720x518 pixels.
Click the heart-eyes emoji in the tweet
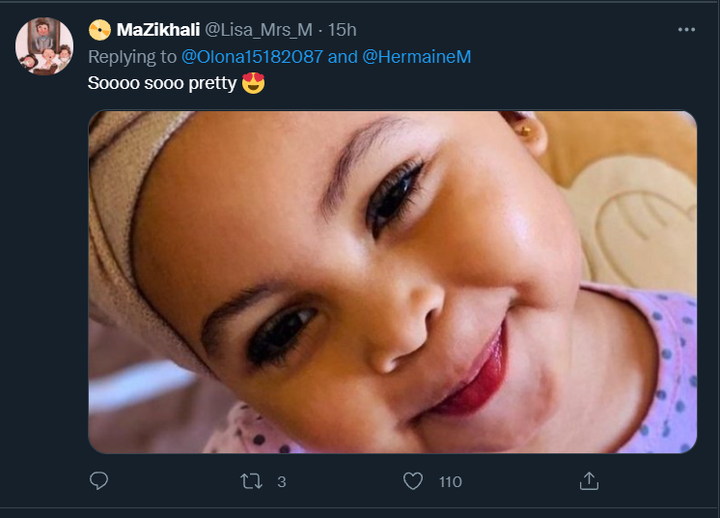[x=253, y=83]
